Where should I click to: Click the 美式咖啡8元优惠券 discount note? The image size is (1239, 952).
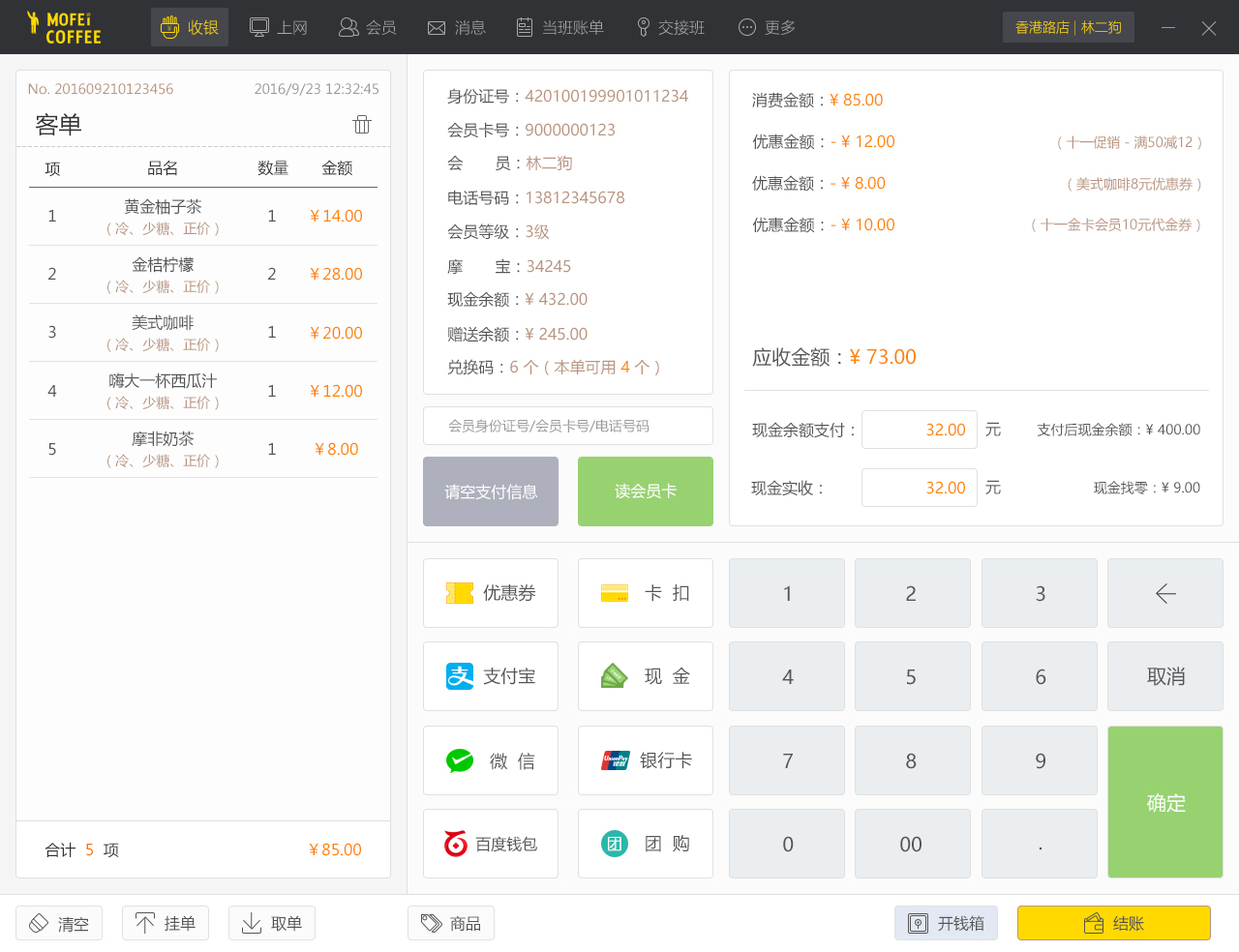coord(1134,184)
